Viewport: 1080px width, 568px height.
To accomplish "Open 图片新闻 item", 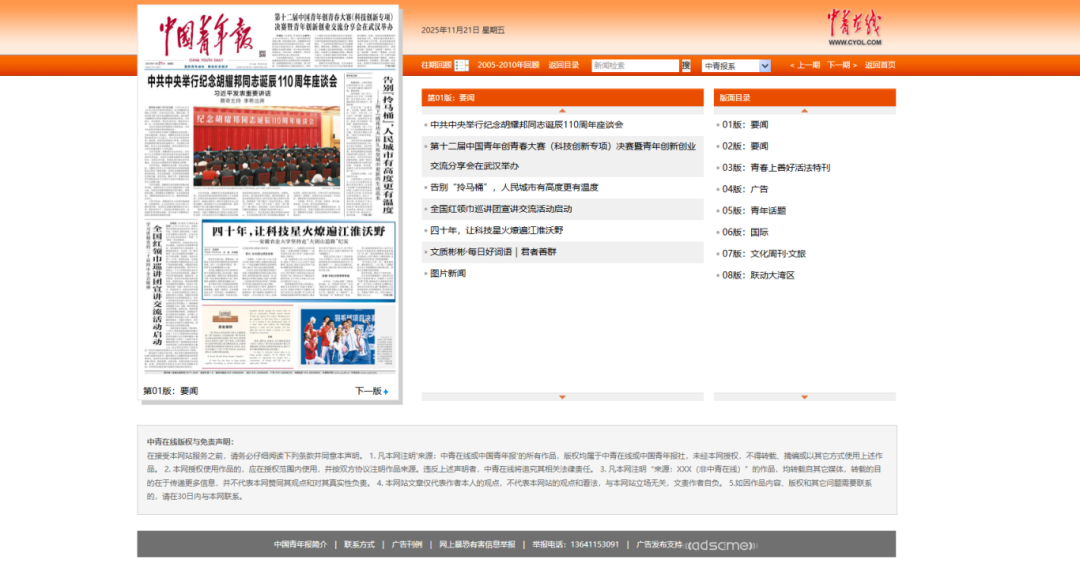I will pyautogui.click(x=448, y=273).
